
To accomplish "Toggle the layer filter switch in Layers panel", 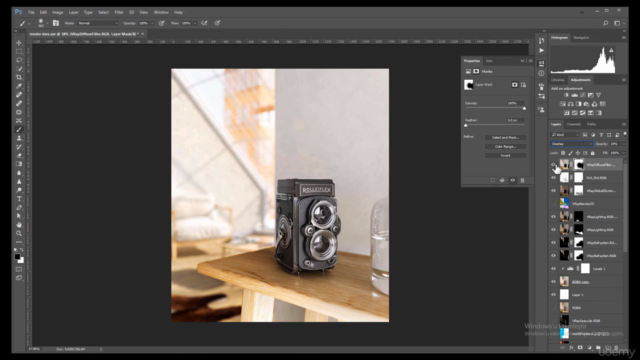I will pos(625,134).
